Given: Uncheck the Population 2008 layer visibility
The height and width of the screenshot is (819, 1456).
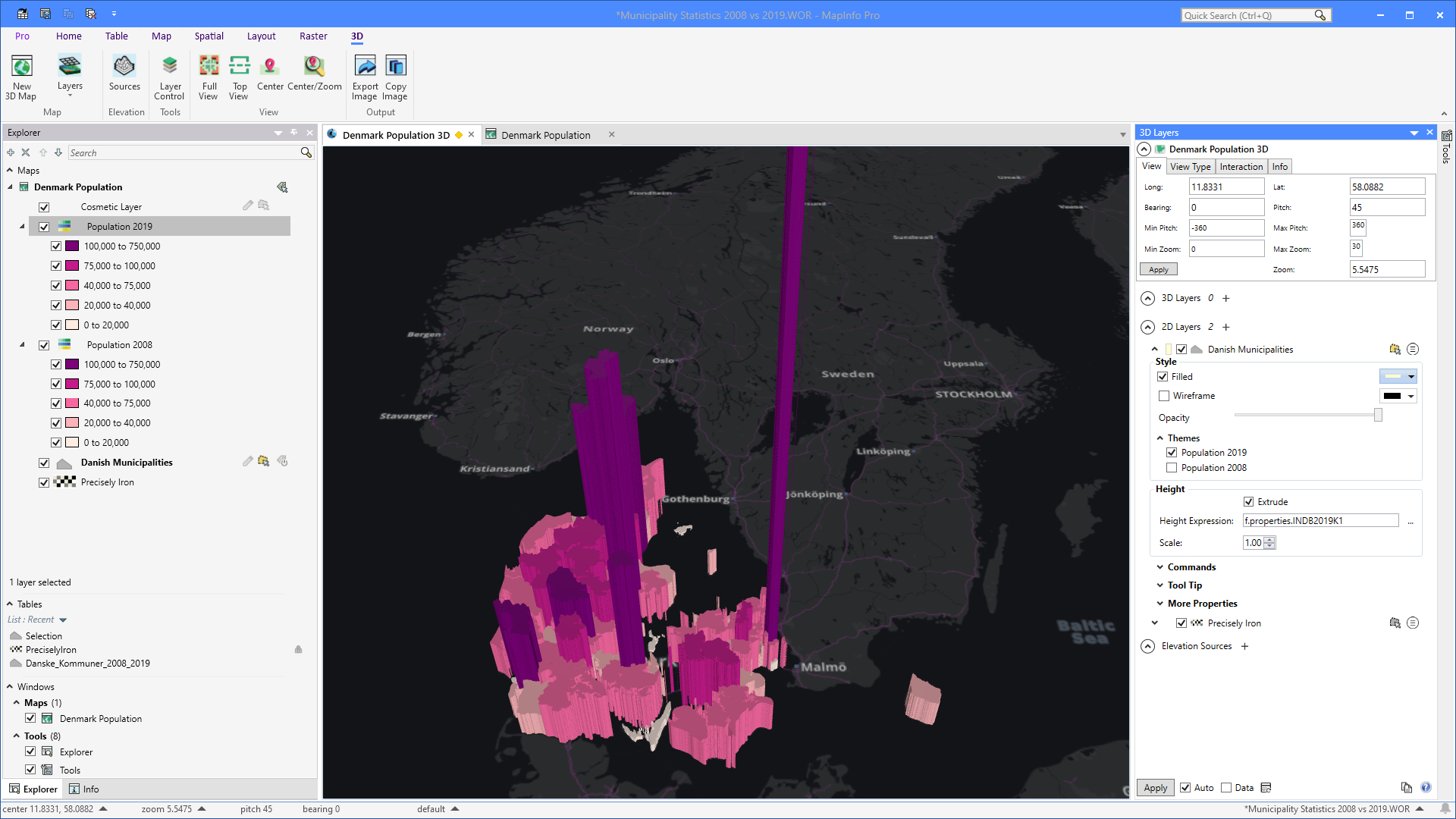Looking at the screenshot, I should [45, 344].
